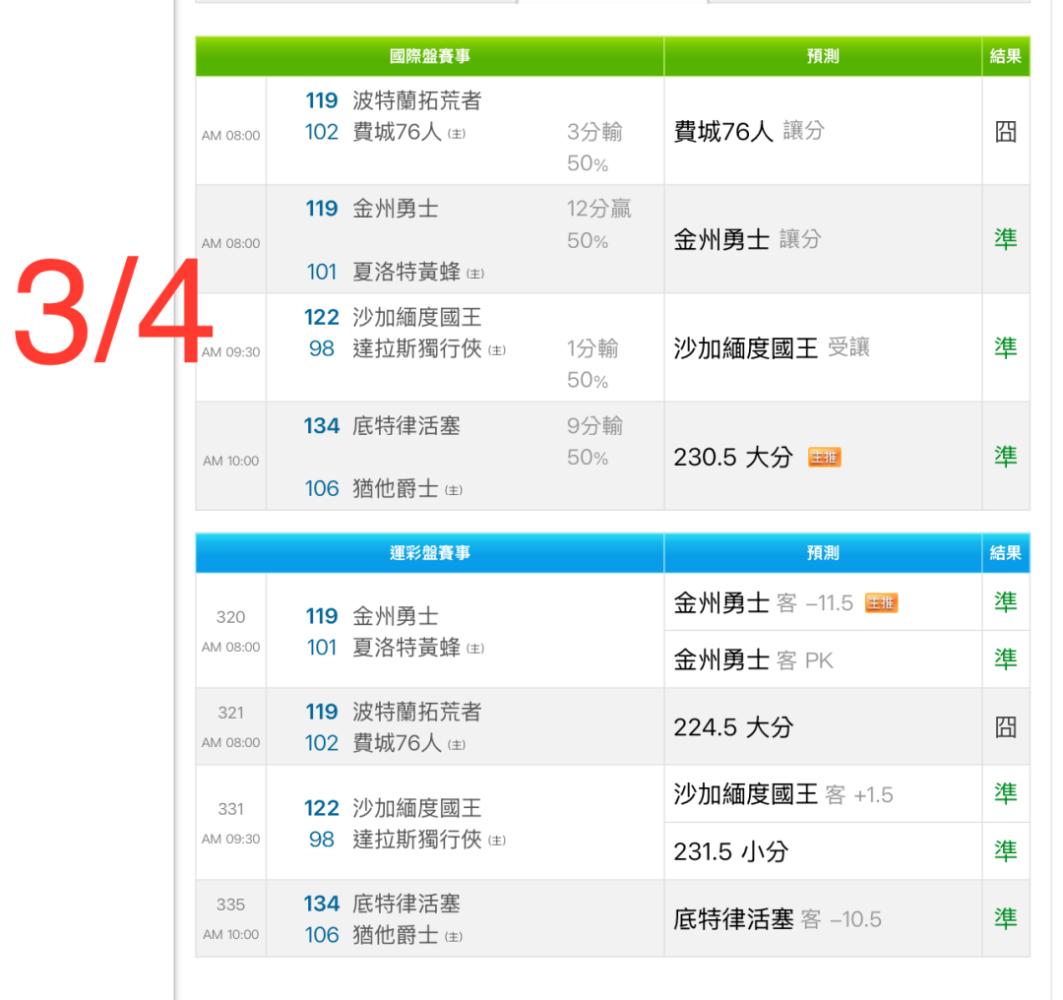Screen dimensions: 1063x1000
Task: Click 底特律活塞 in the 運彩盤賽事 matchup column
Action: [406, 904]
